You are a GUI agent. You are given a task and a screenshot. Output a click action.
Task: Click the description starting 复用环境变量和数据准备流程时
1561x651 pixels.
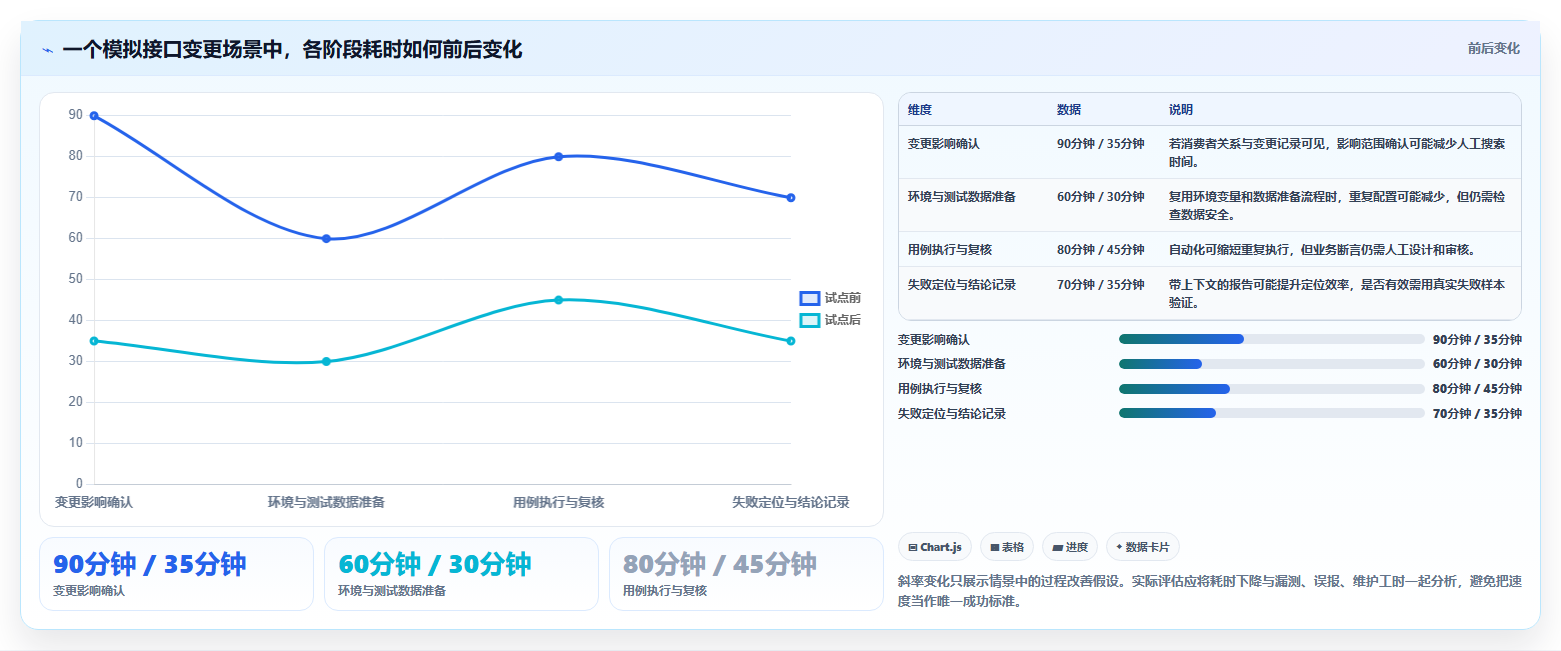(x=1338, y=206)
